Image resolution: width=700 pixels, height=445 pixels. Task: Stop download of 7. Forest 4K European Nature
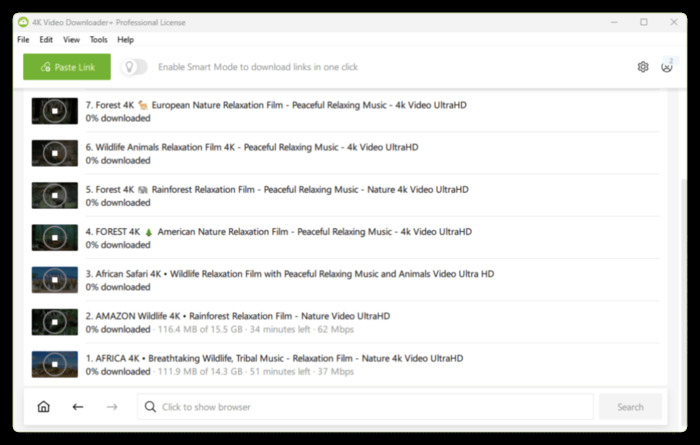click(54, 111)
